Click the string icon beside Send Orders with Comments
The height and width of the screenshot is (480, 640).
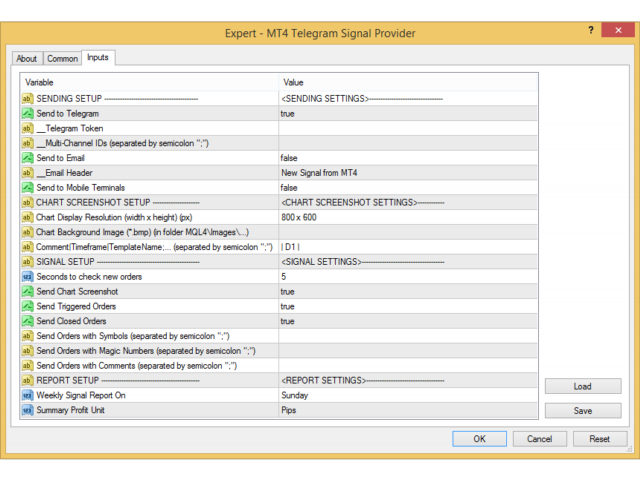pyautogui.click(x=27, y=366)
